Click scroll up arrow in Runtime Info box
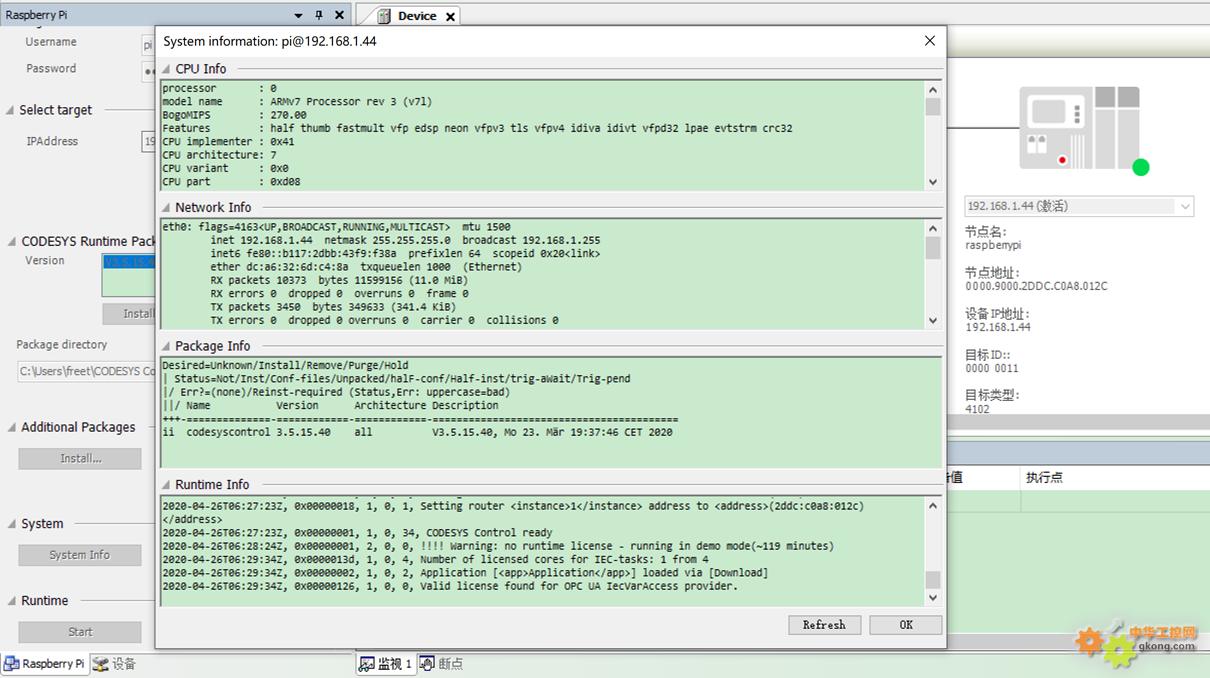The width and height of the screenshot is (1210, 678). pos(933,506)
